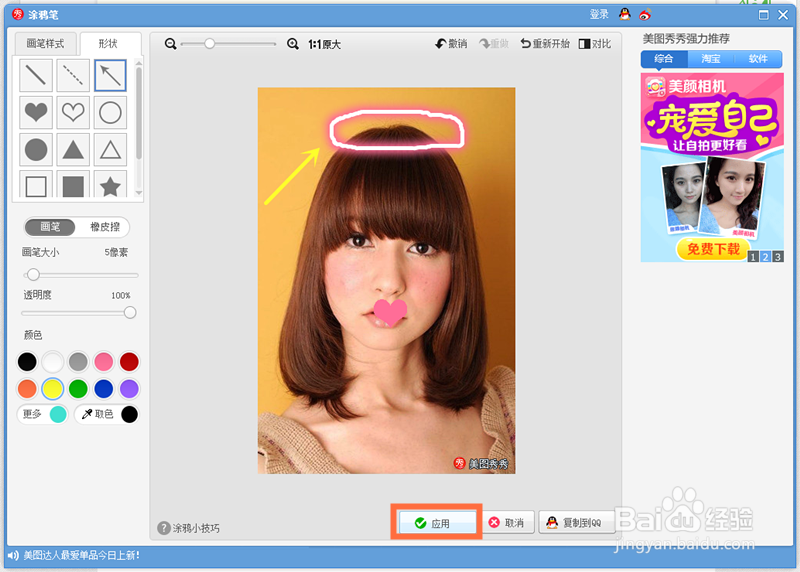Pick the pink color swatch
Viewport: 800px width, 572px height.
pos(104,361)
